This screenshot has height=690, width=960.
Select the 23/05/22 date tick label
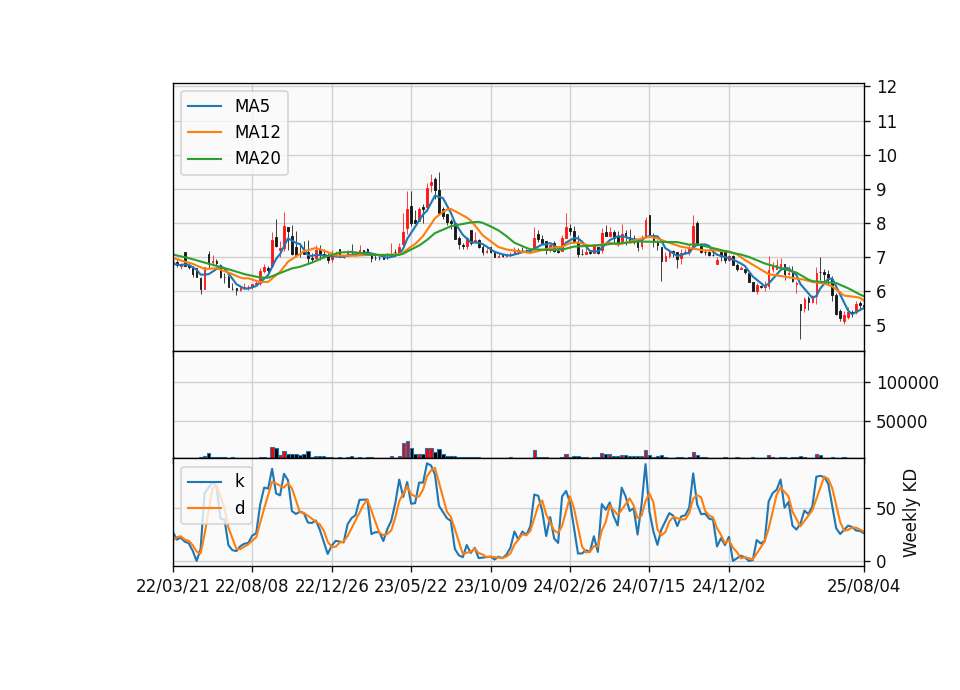click(411, 587)
